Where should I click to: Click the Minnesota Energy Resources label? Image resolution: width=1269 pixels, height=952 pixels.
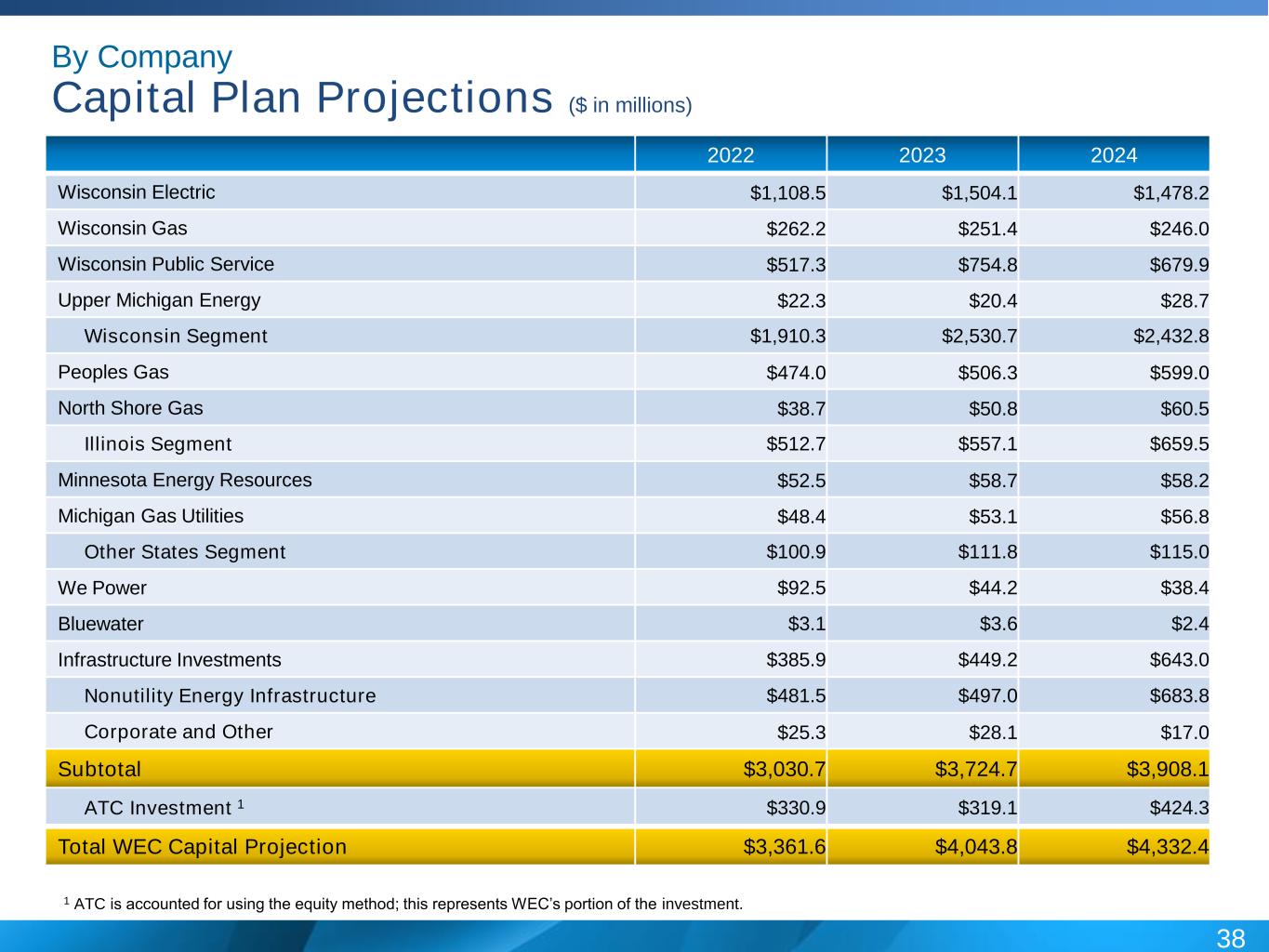click(185, 481)
